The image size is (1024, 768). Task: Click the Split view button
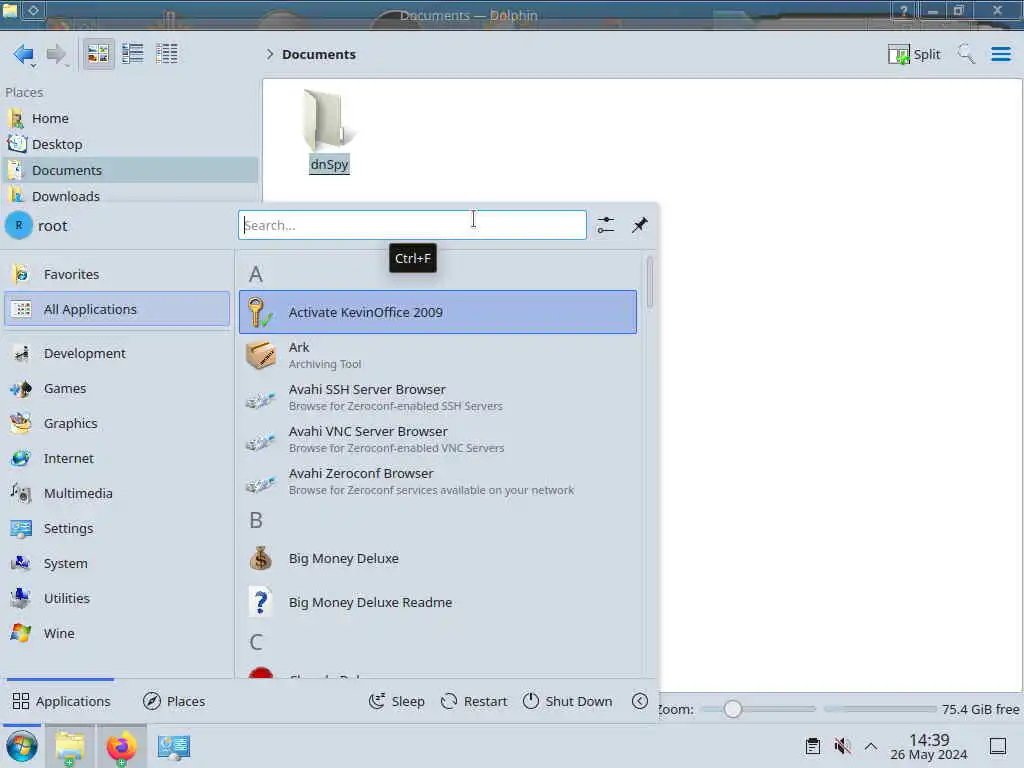[x=914, y=54]
